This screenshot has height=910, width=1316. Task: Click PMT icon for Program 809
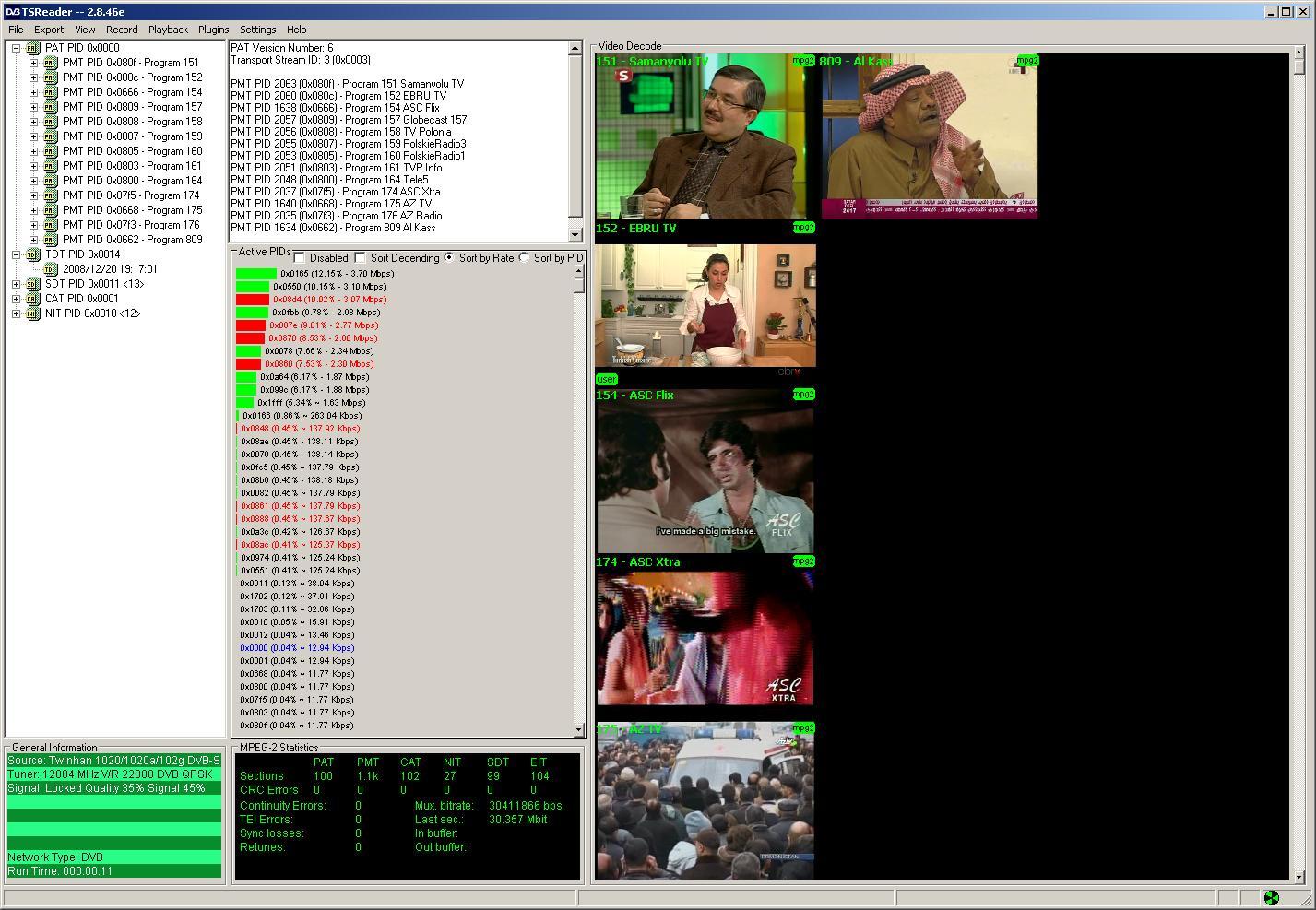(x=51, y=240)
